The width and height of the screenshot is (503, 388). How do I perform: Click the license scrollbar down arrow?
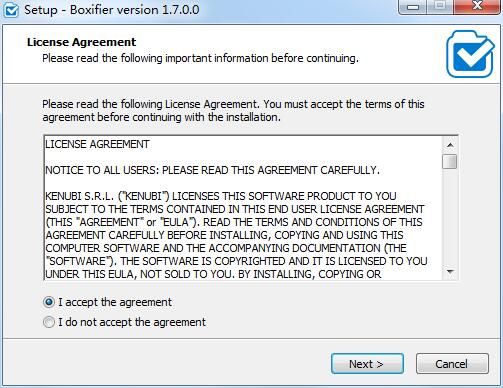(x=450, y=272)
